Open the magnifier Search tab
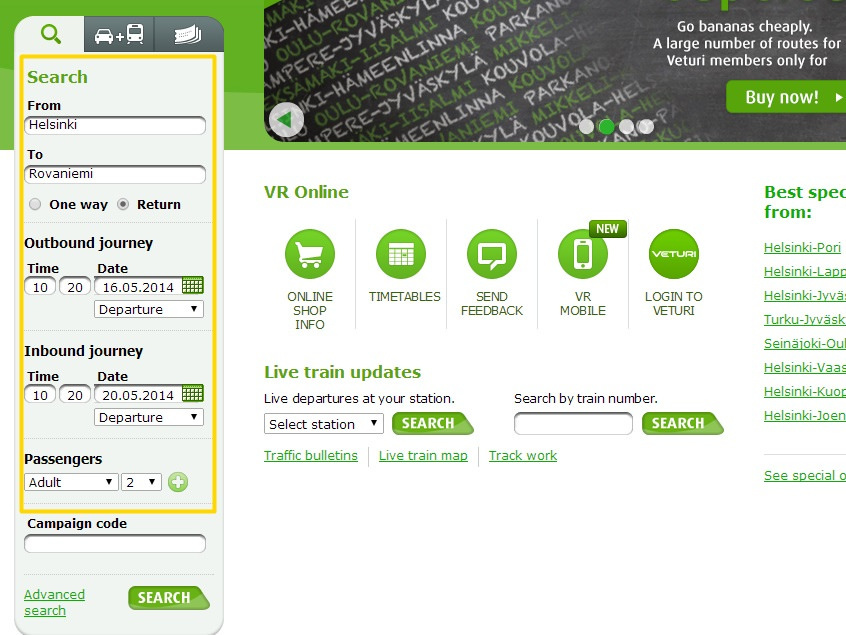Screen dimensions: 846x635 point(51,35)
